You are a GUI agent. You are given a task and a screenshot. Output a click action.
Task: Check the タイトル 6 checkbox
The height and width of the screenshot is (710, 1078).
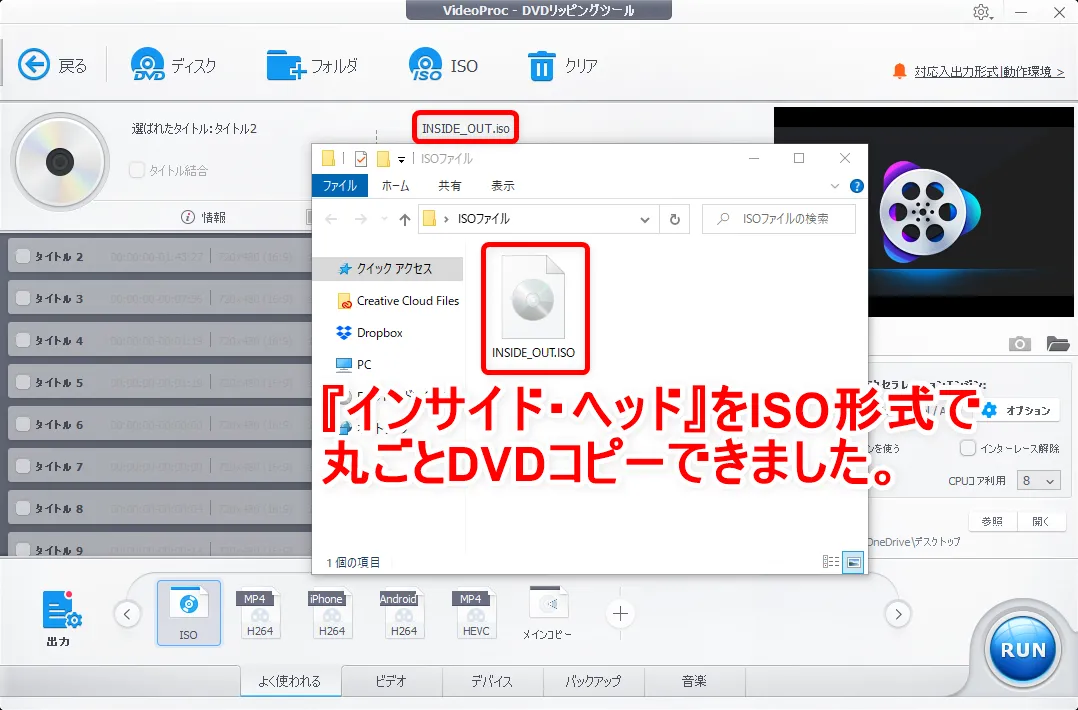pyautogui.click(x=23, y=424)
